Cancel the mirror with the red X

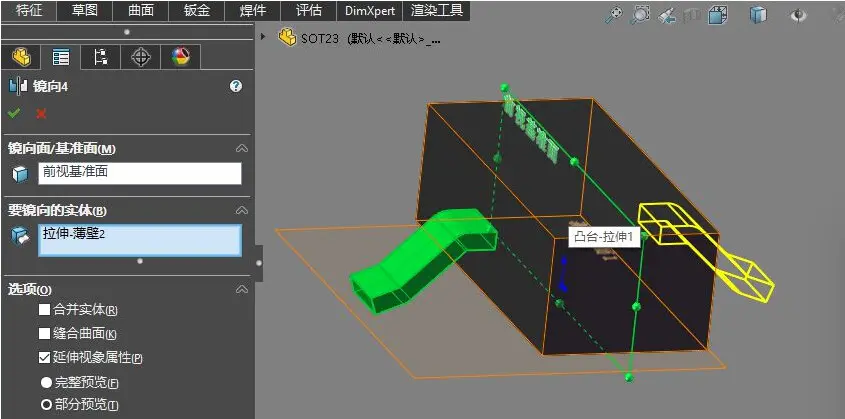(x=41, y=114)
